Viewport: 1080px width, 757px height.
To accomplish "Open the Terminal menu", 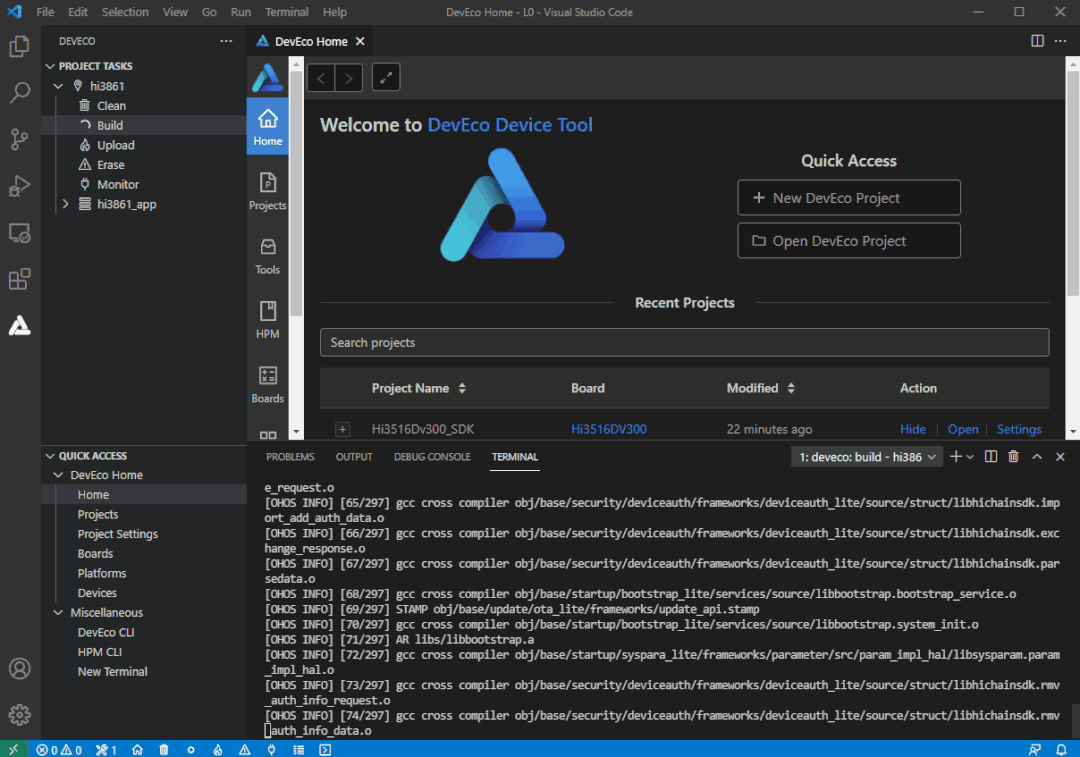I will pyautogui.click(x=287, y=12).
